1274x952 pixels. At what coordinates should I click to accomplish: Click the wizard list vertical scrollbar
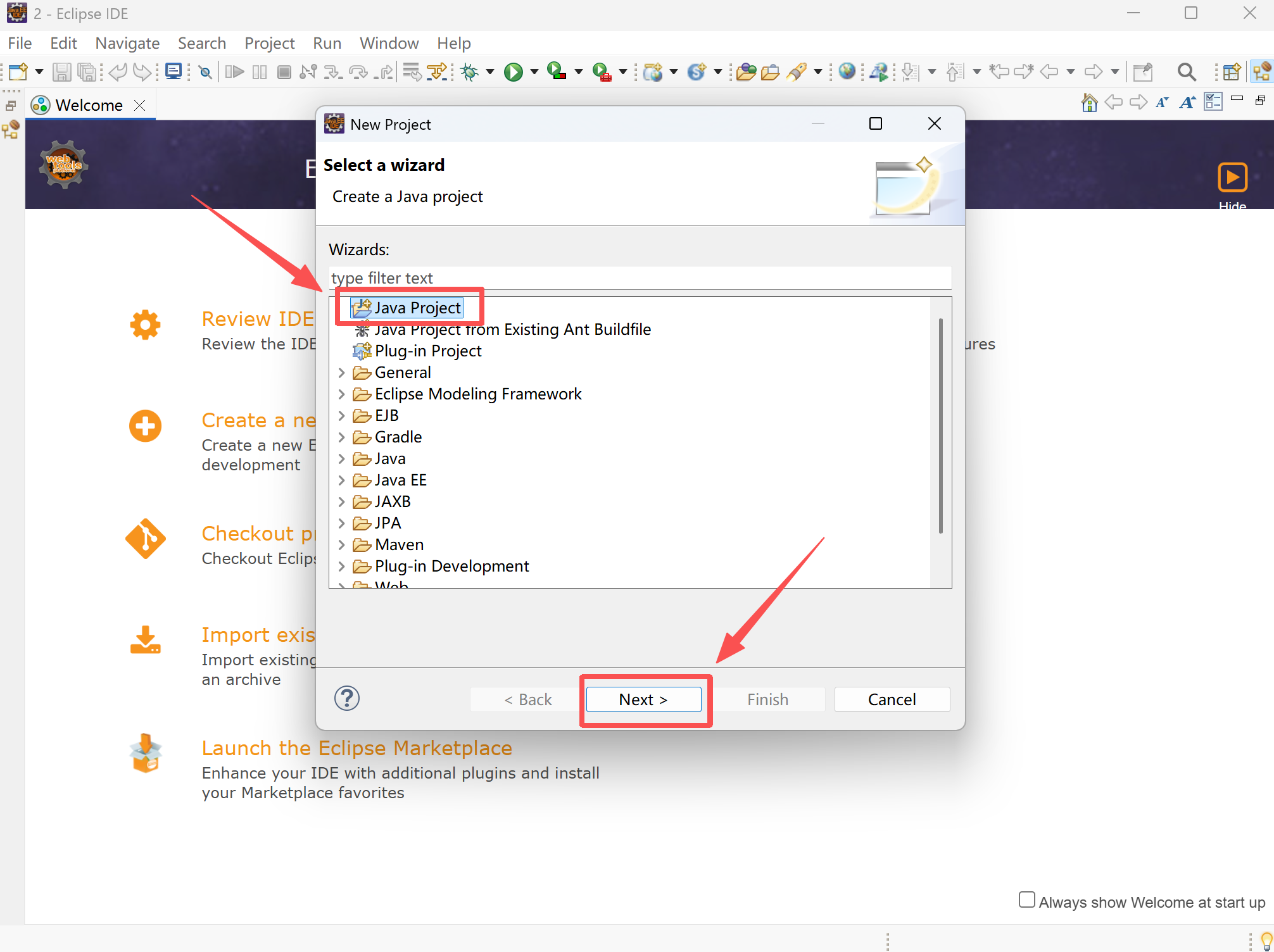(940, 425)
